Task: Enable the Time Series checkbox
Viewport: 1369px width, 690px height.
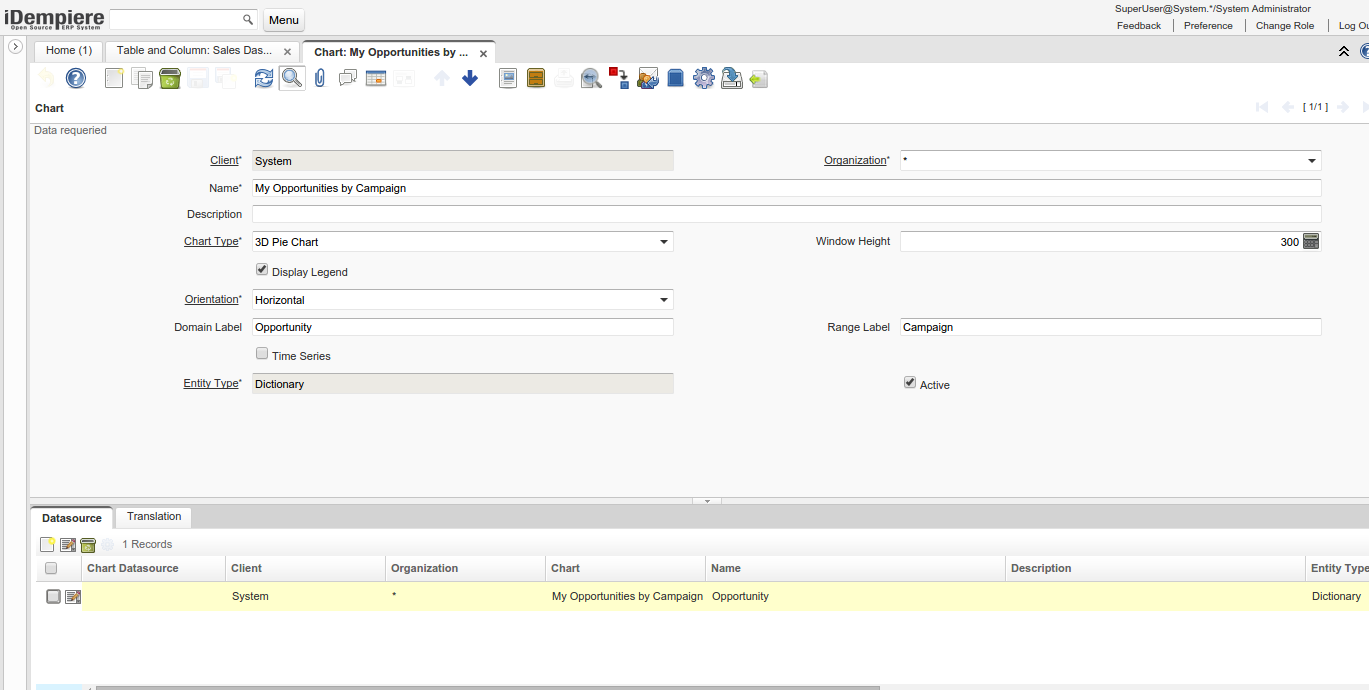Action: pos(262,354)
